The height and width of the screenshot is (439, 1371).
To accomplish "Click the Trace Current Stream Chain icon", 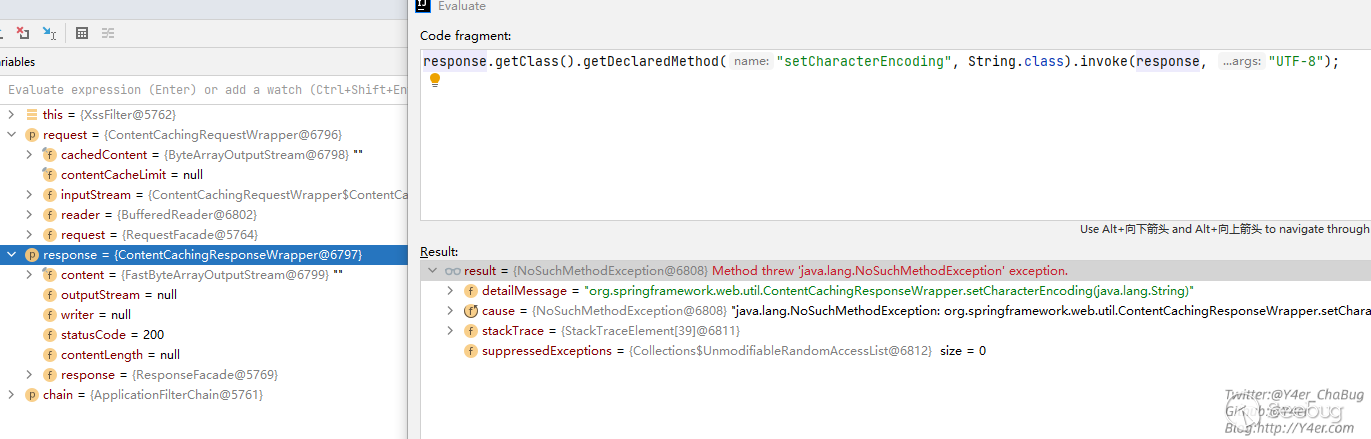I will pyautogui.click(x=107, y=33).
